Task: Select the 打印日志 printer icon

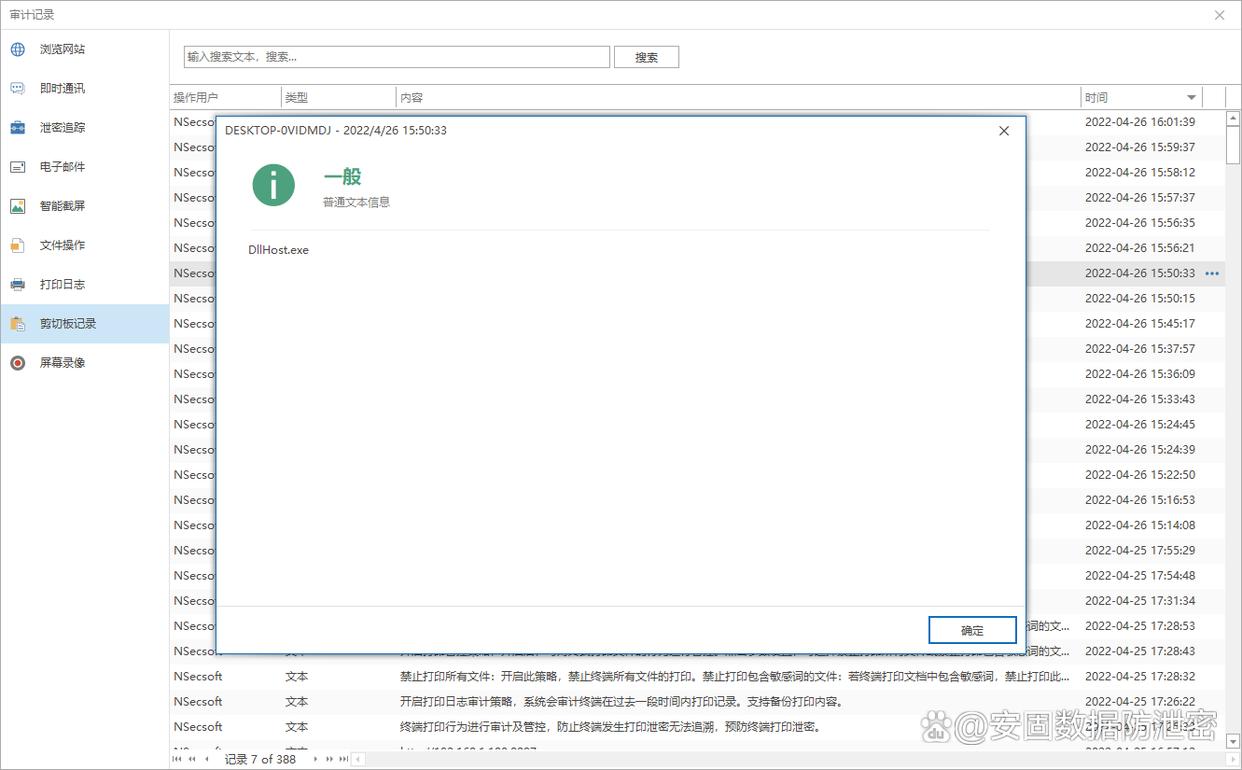Action: 18,284
